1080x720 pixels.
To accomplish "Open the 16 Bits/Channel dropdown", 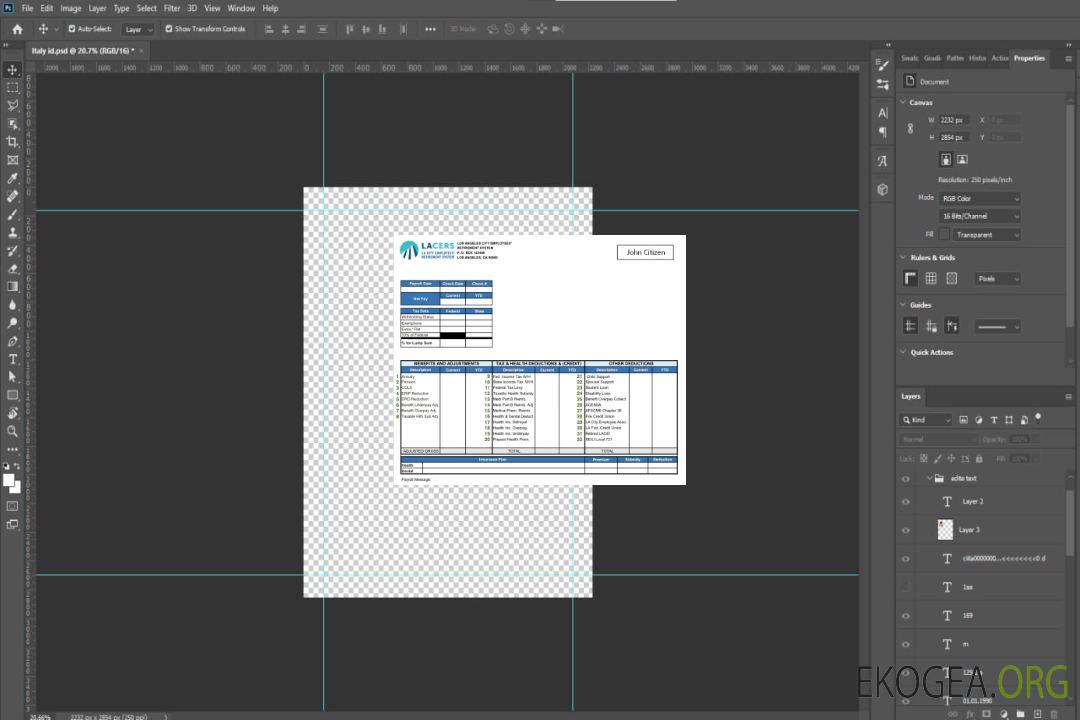I will 980,216.
